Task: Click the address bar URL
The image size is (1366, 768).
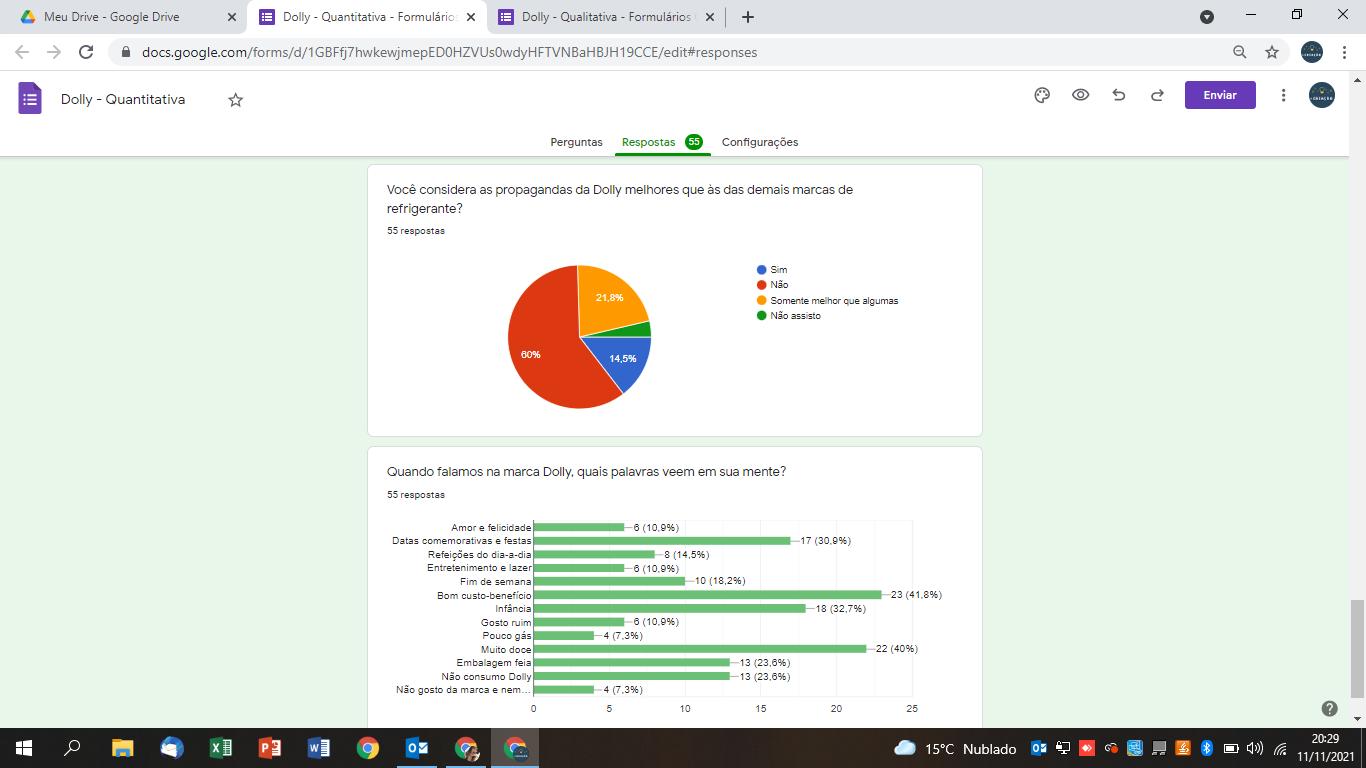Action: click(x=450, y=52)
